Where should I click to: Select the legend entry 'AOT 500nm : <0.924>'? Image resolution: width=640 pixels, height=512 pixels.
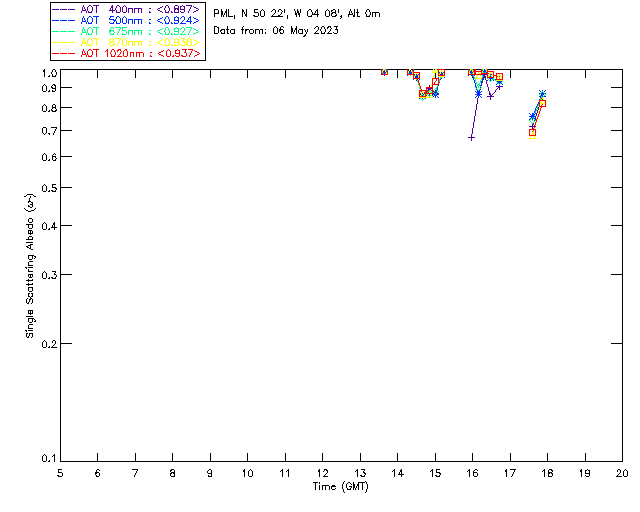click(x=140, y=20)
